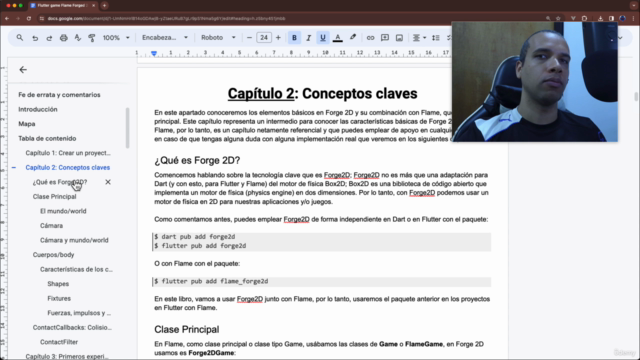The height and width of the screenshot is (360, 640).
Task: Open the text alignment dropdown
Action: pos(419,38)
